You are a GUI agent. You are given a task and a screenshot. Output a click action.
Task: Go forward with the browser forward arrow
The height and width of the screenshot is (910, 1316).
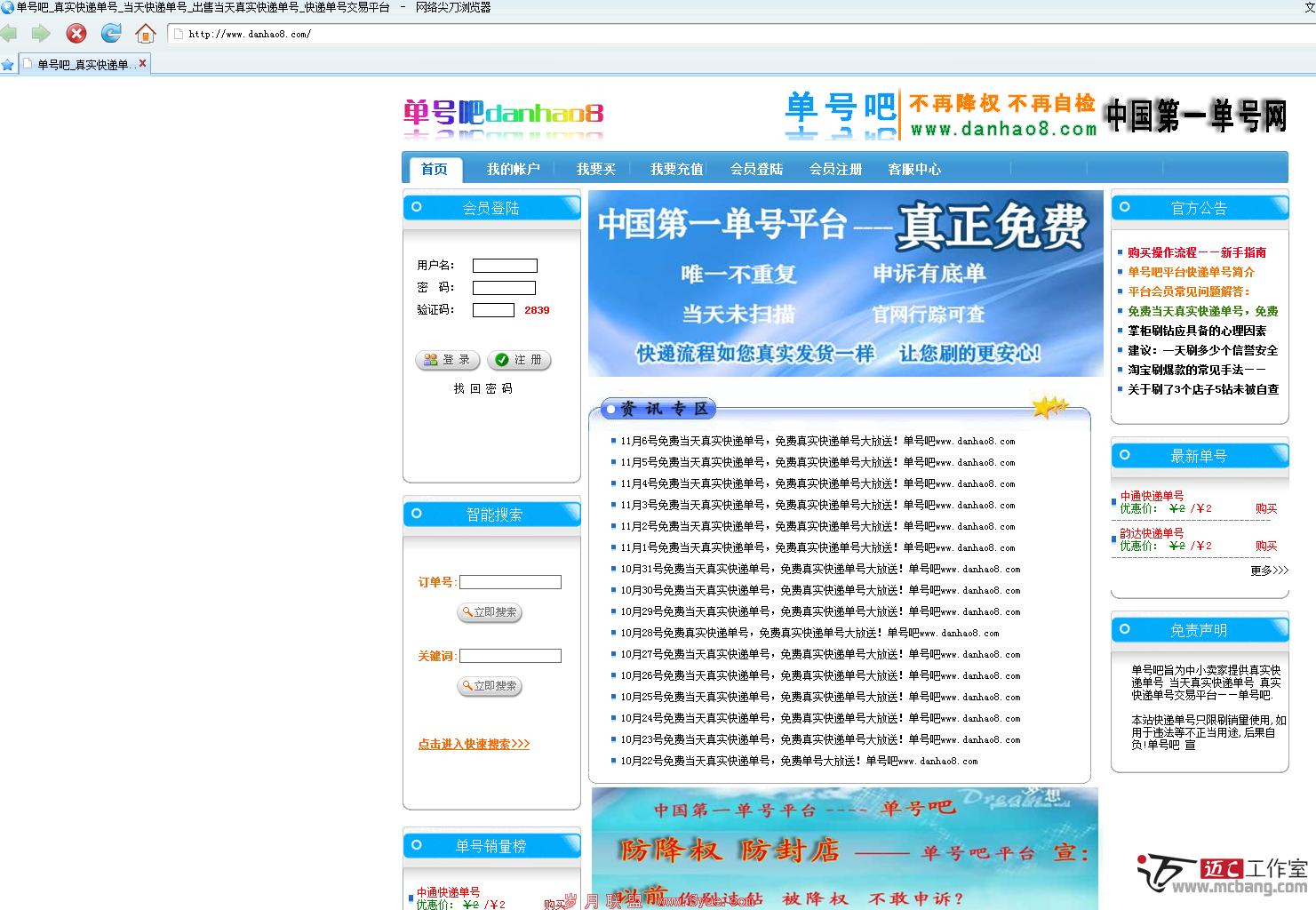click(41, 34)
